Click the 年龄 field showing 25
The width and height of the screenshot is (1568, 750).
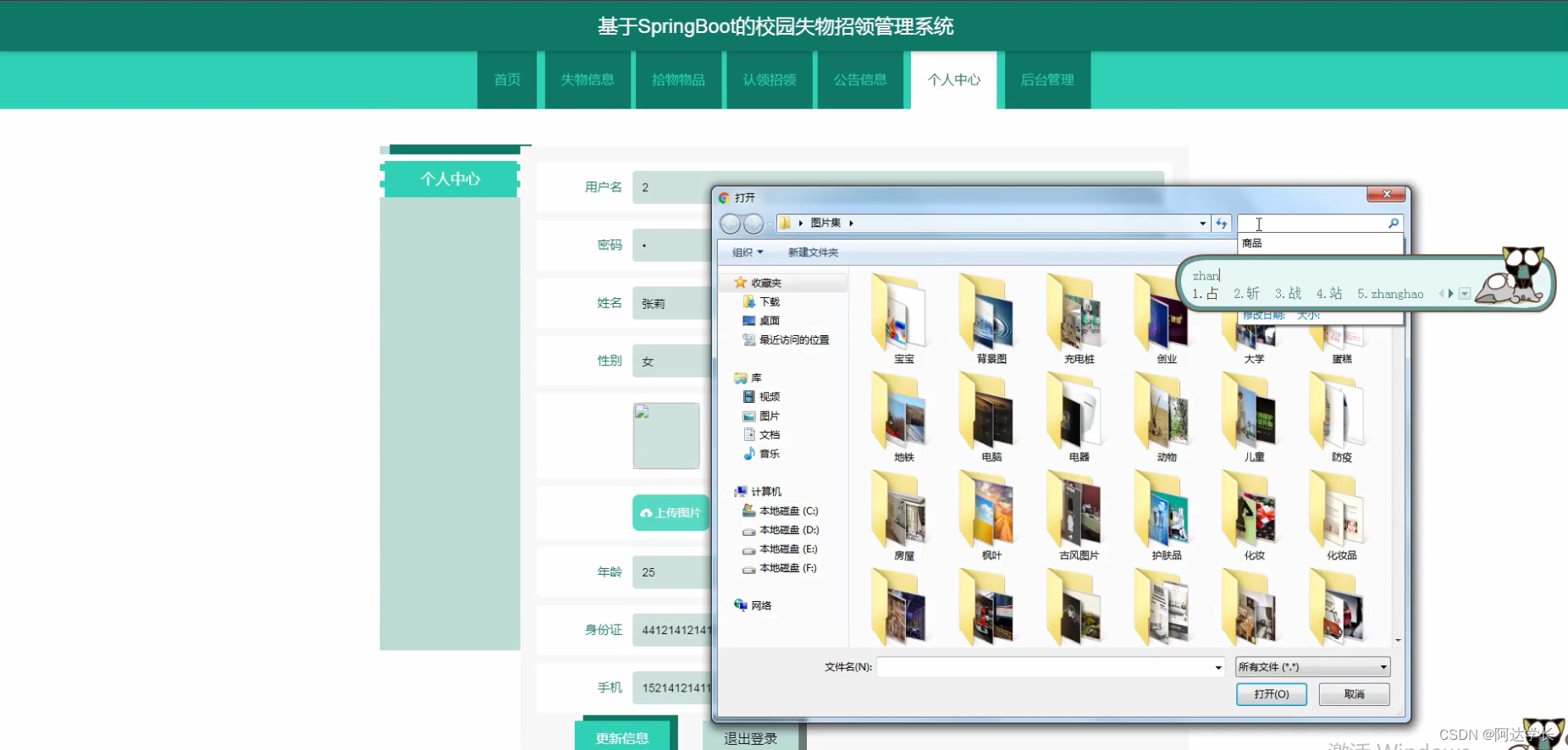pyautogui.click(x=673, y=572)
